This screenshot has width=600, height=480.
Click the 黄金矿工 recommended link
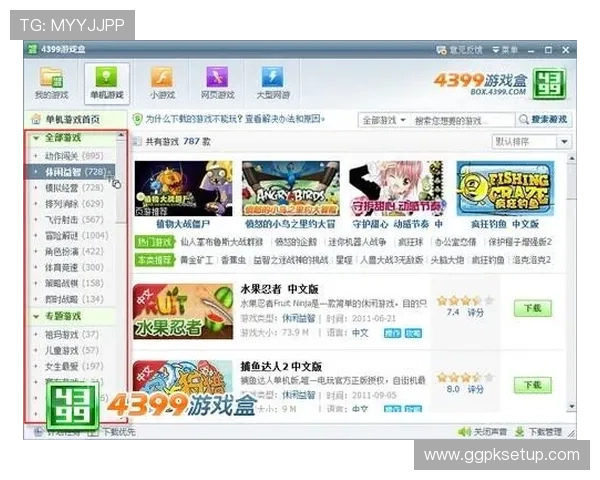(x=196, y=260)
